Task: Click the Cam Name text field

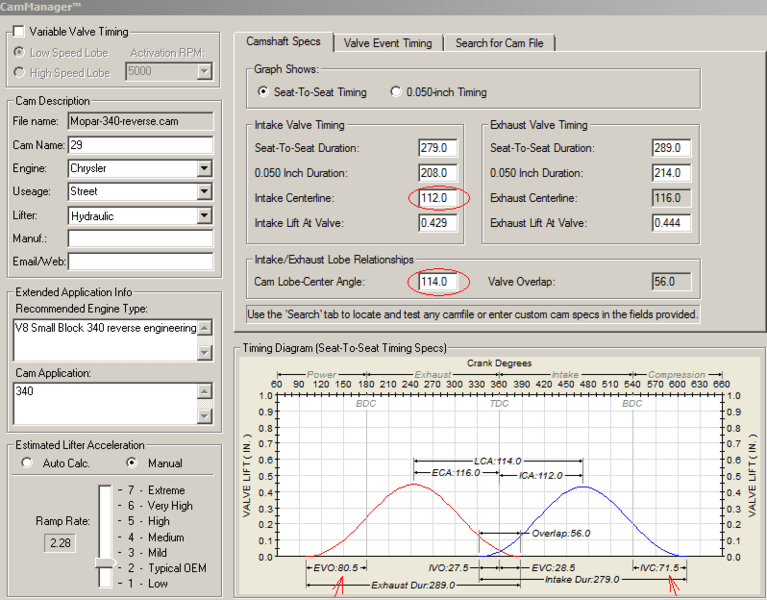Action: (x=140, y=145)
